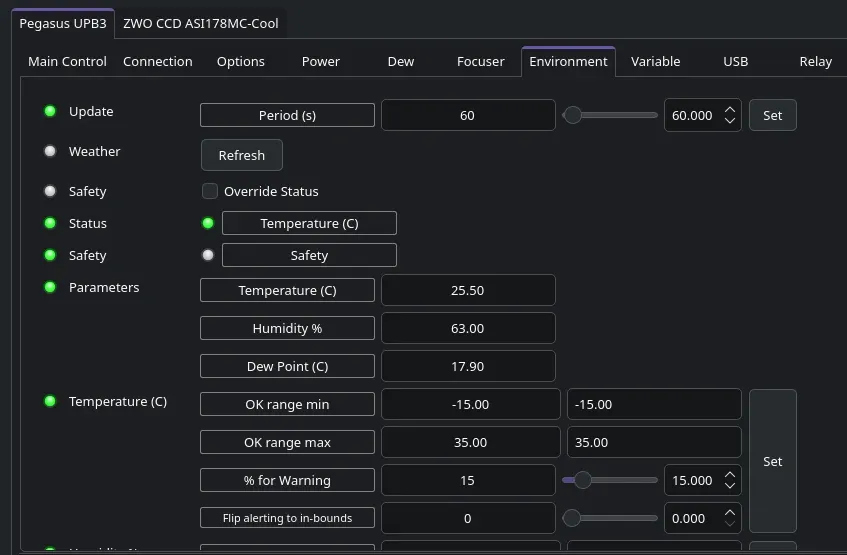The height and width of the screenshot is (555, 847).
Task: Switch to the Pegasus UPB3 device tab
Action: [x=63, y=24]
